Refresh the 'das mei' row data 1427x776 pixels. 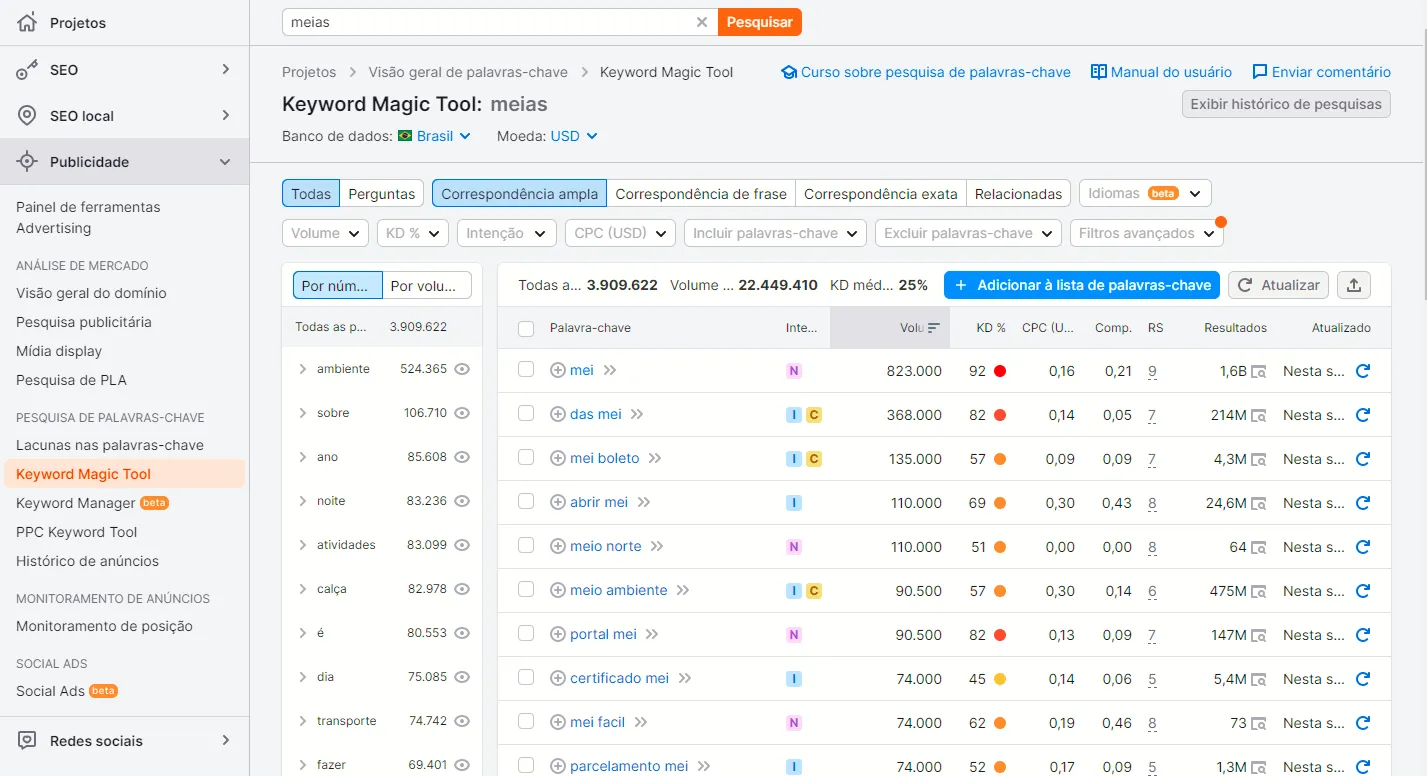(x=1362, y=415)
